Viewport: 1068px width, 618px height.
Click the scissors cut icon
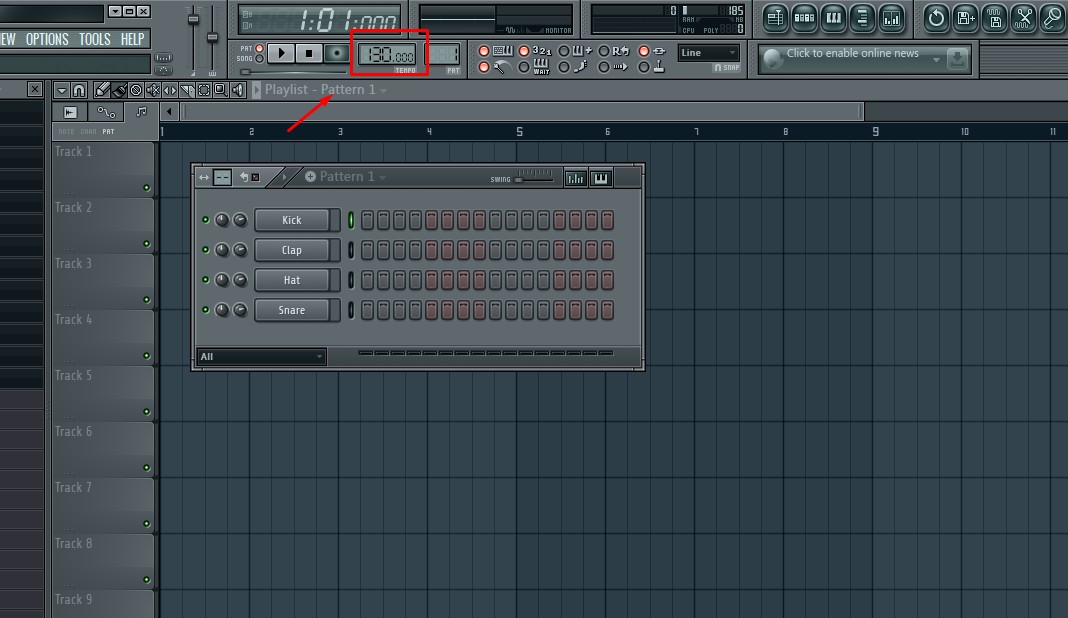point(1023,18)
